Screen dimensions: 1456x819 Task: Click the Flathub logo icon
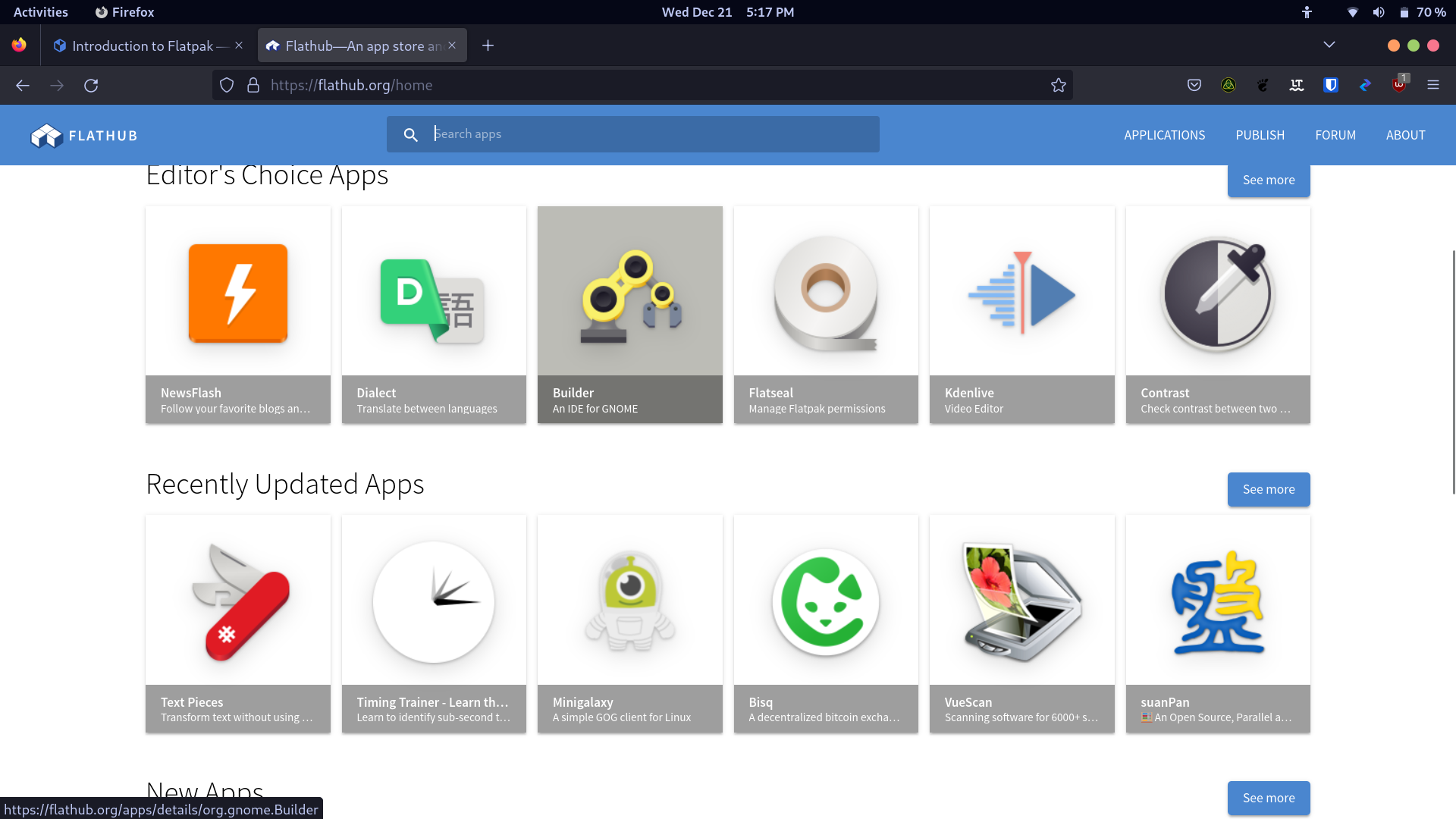click(45, 135)
